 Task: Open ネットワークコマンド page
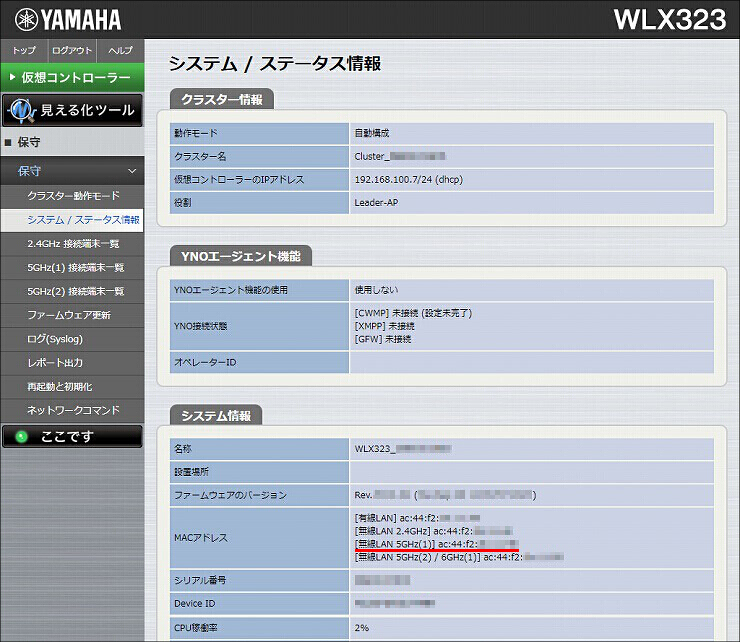(x=72, y=411)
